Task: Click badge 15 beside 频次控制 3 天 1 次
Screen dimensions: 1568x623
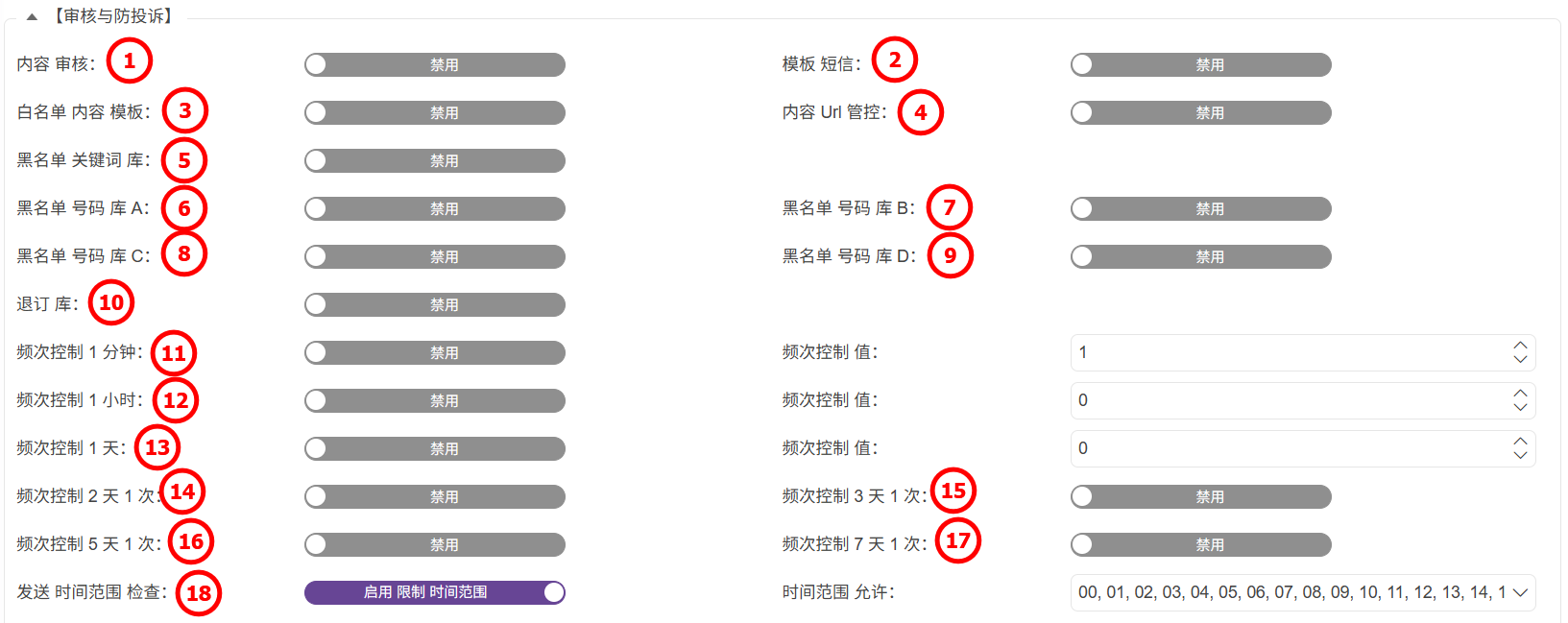Action: click(x=953, y=491)
